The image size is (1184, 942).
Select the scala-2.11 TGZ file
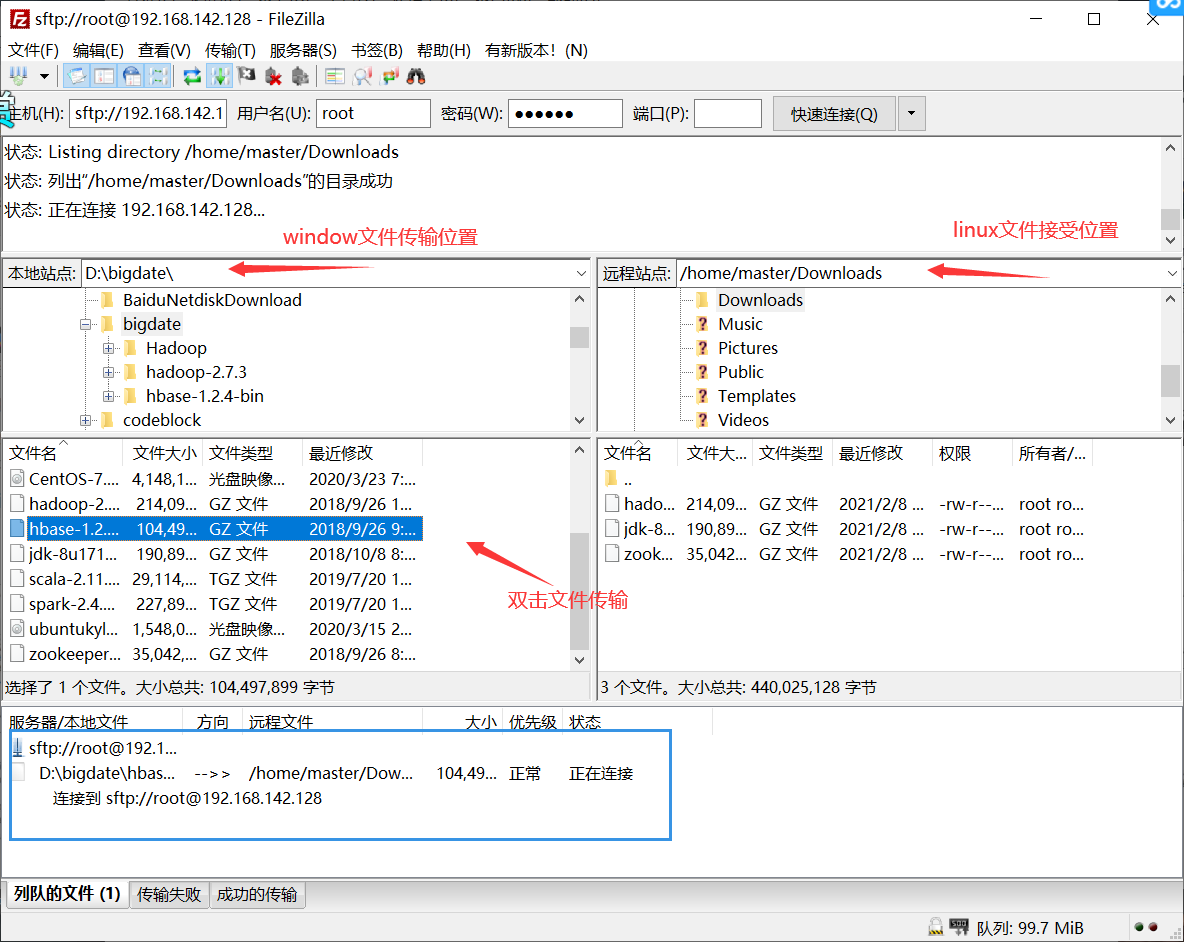point(214,579)
